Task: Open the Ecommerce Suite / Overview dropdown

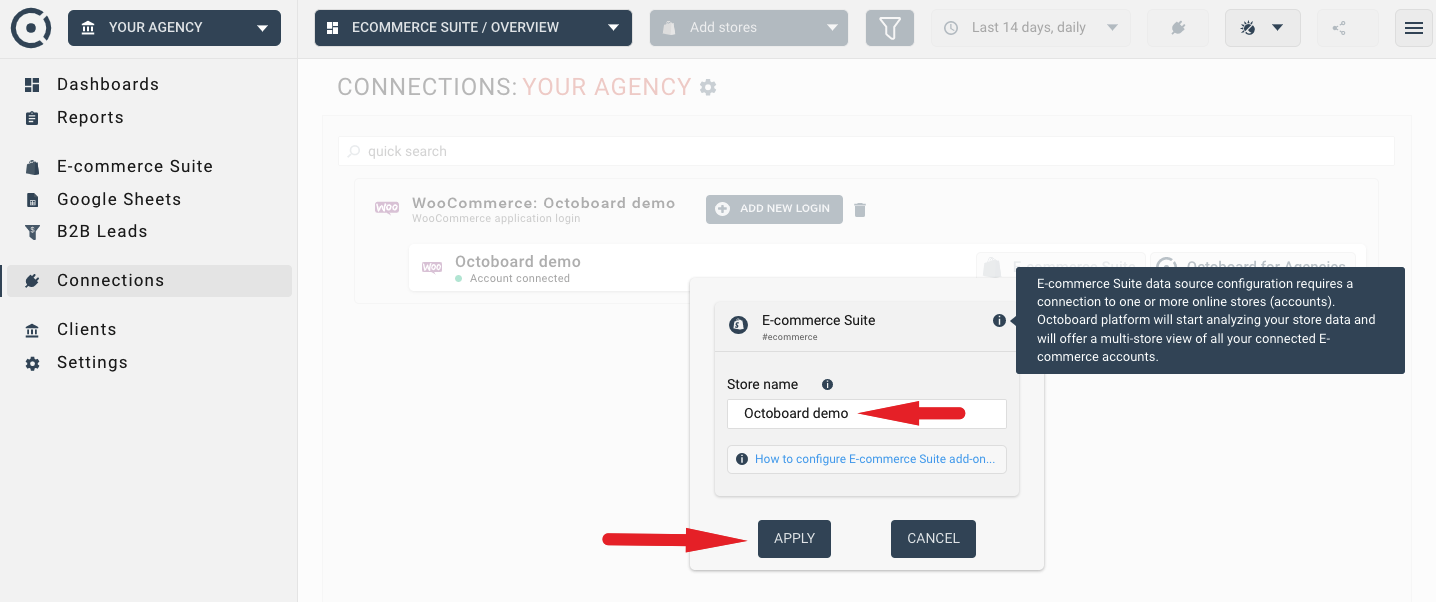Action: click(x=473, y=28)
